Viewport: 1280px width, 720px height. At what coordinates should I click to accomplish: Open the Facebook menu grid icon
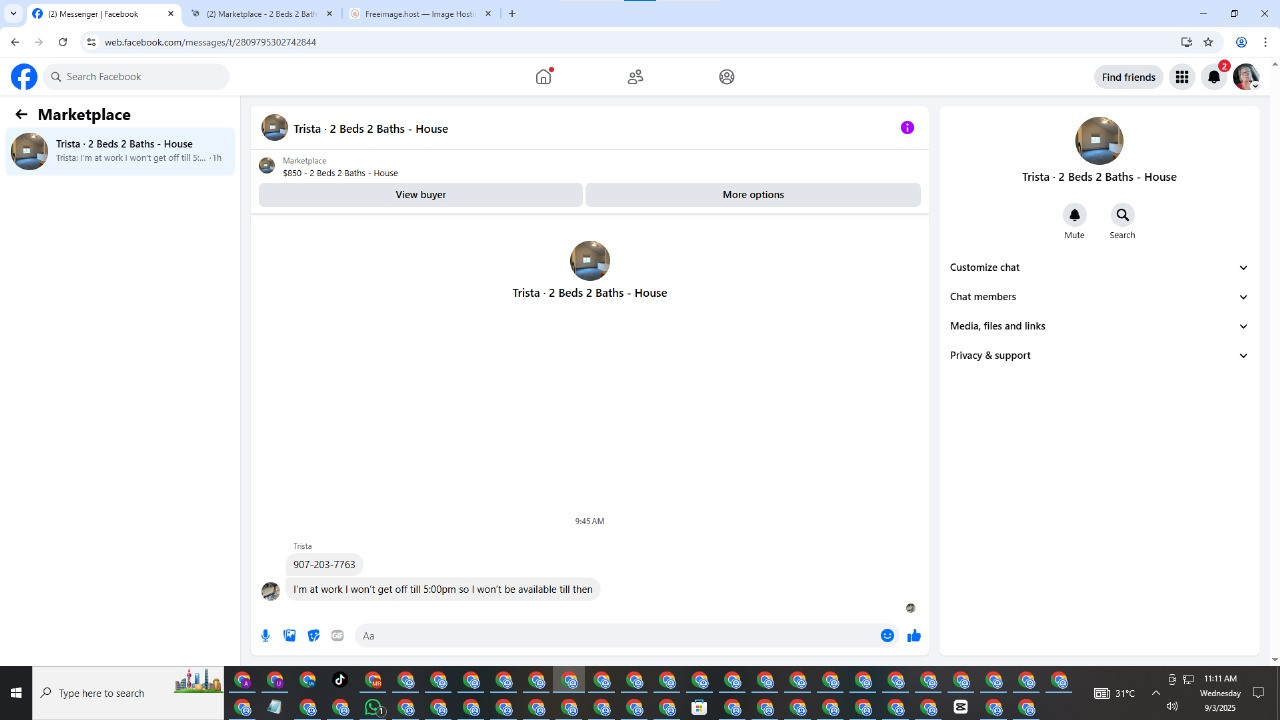1182,77
